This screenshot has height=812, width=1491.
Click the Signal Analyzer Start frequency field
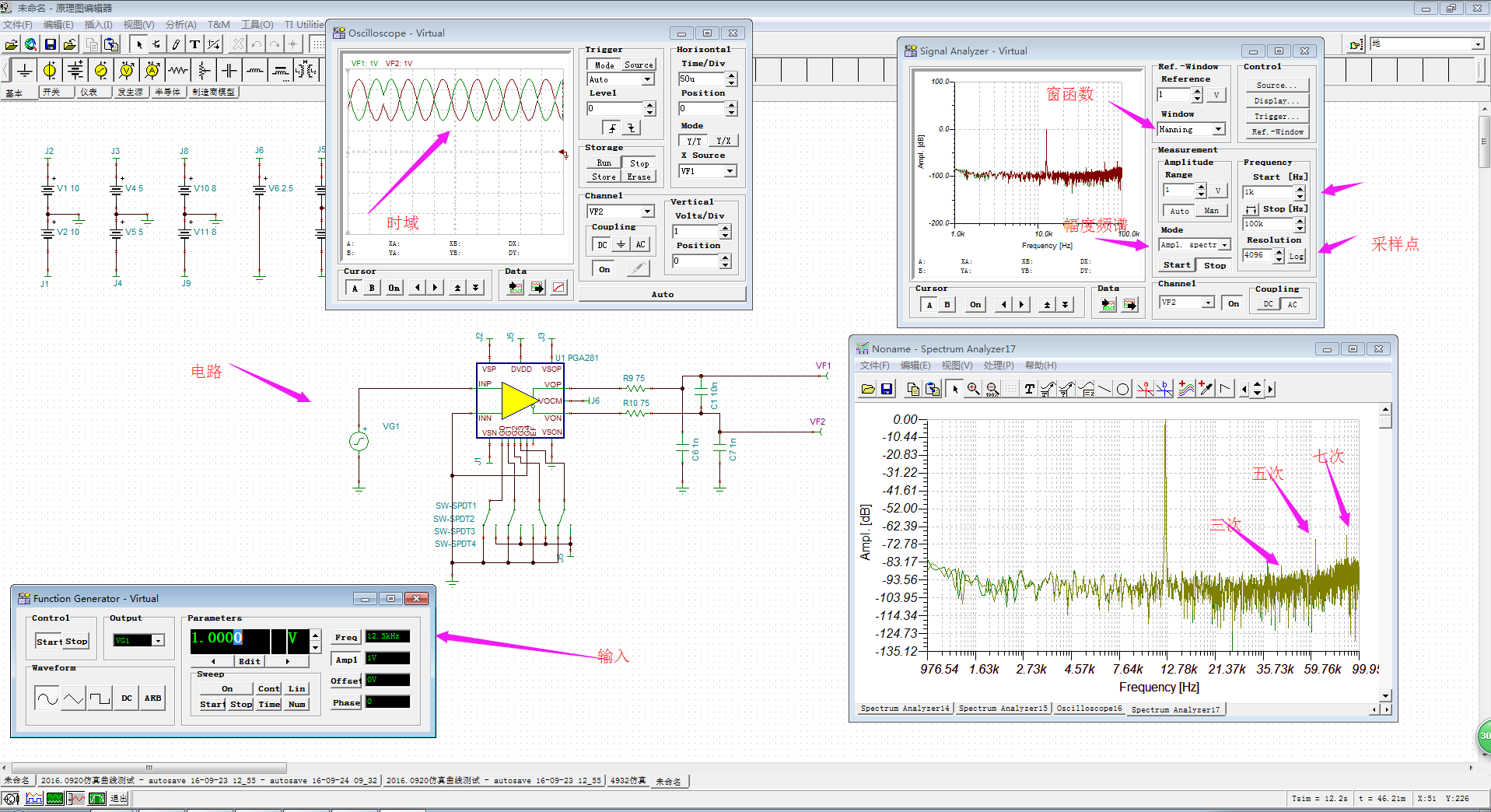click(1267, 192)
